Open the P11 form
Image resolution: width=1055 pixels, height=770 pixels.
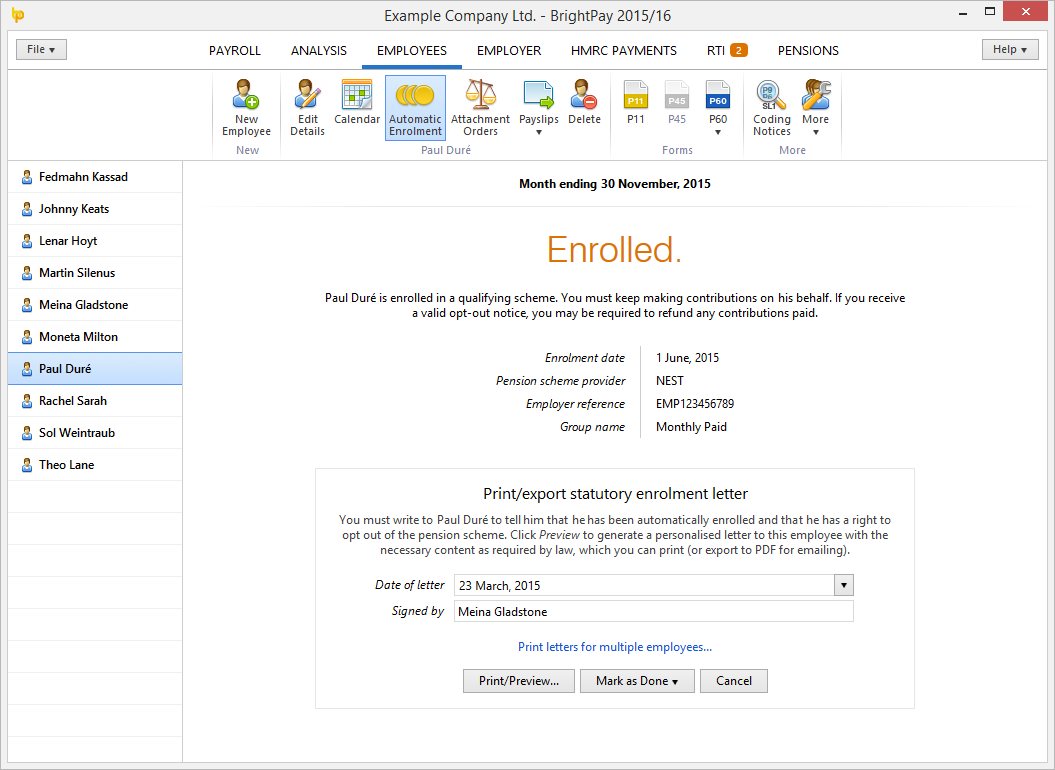click(636, 102)
